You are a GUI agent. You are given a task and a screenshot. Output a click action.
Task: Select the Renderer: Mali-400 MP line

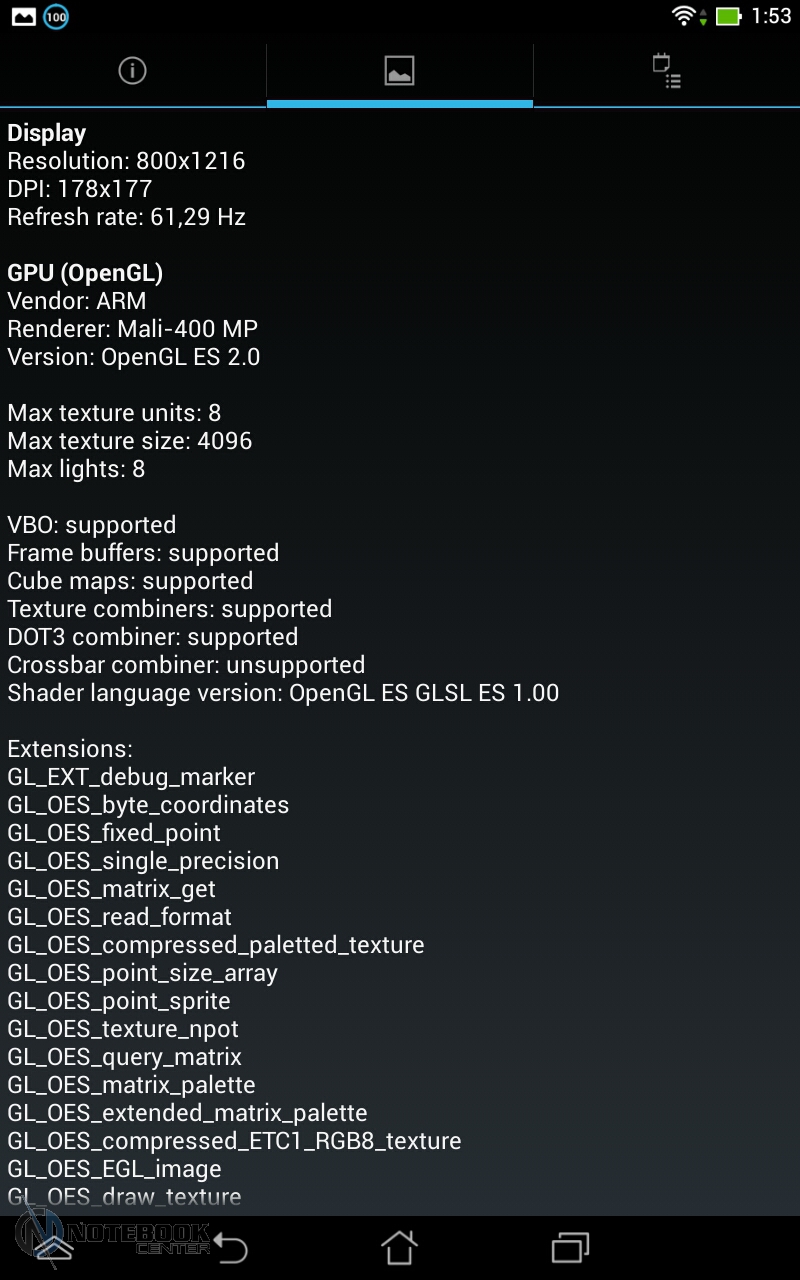(132, 329)
